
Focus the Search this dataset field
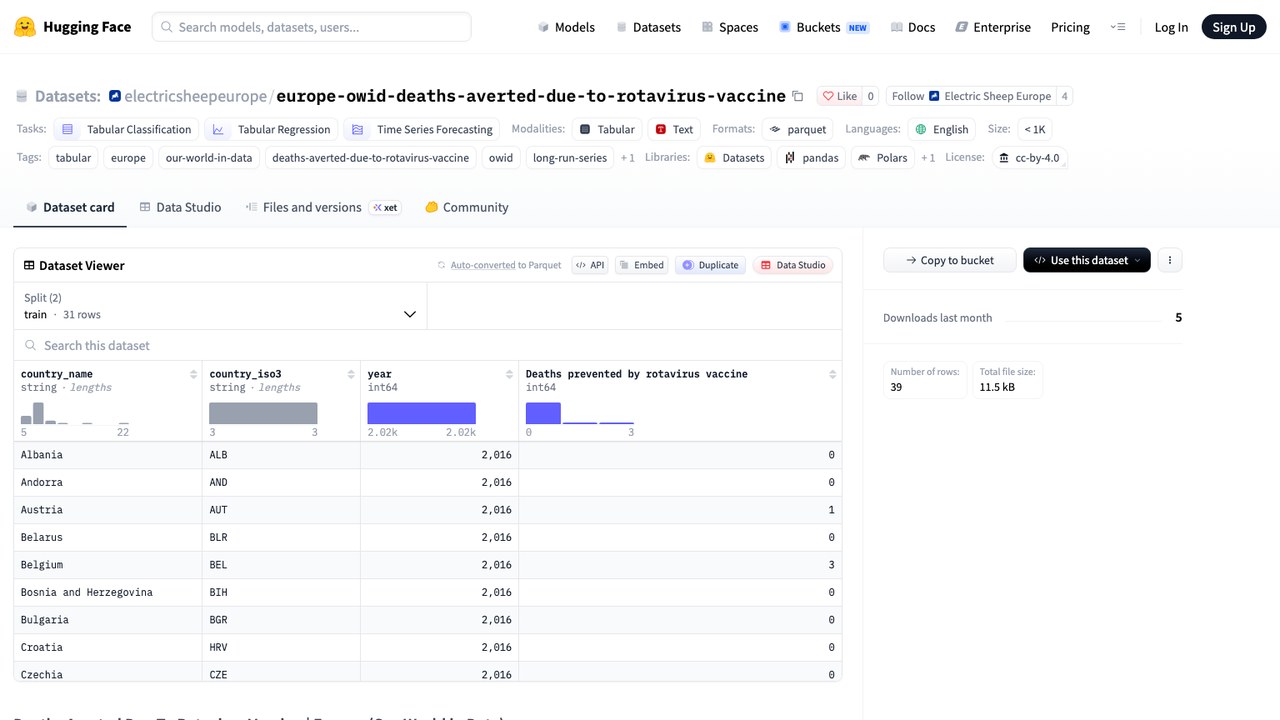pyautogui.click(x=427, y=345)
